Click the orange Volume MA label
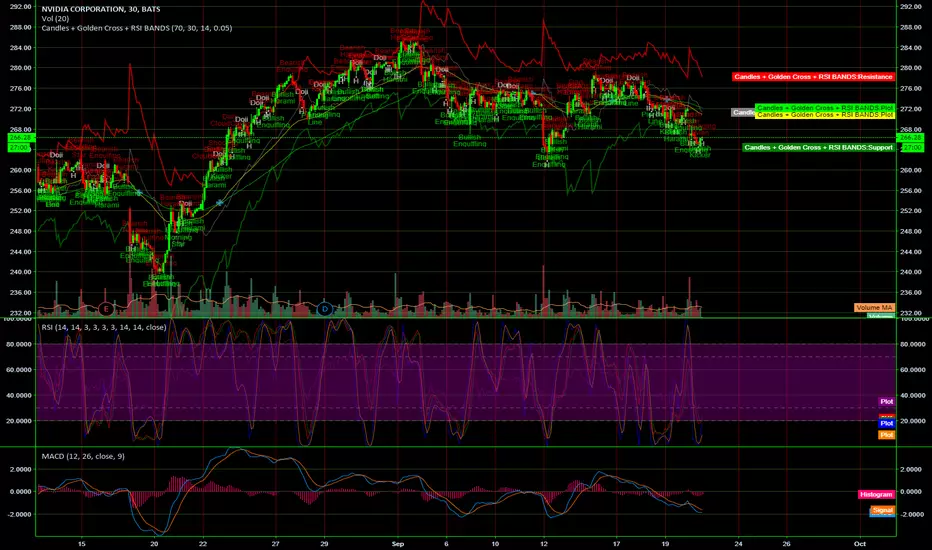 click(874, 307)
